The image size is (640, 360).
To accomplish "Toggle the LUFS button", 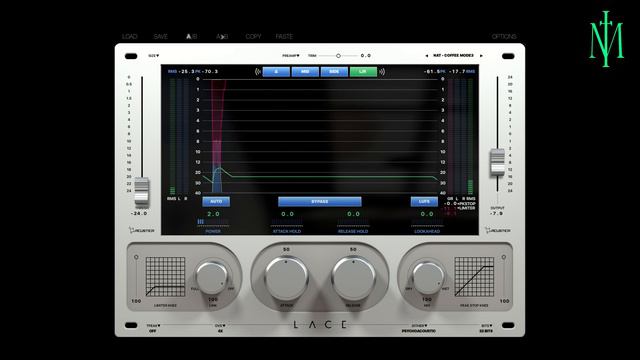I will coord(424,202).
